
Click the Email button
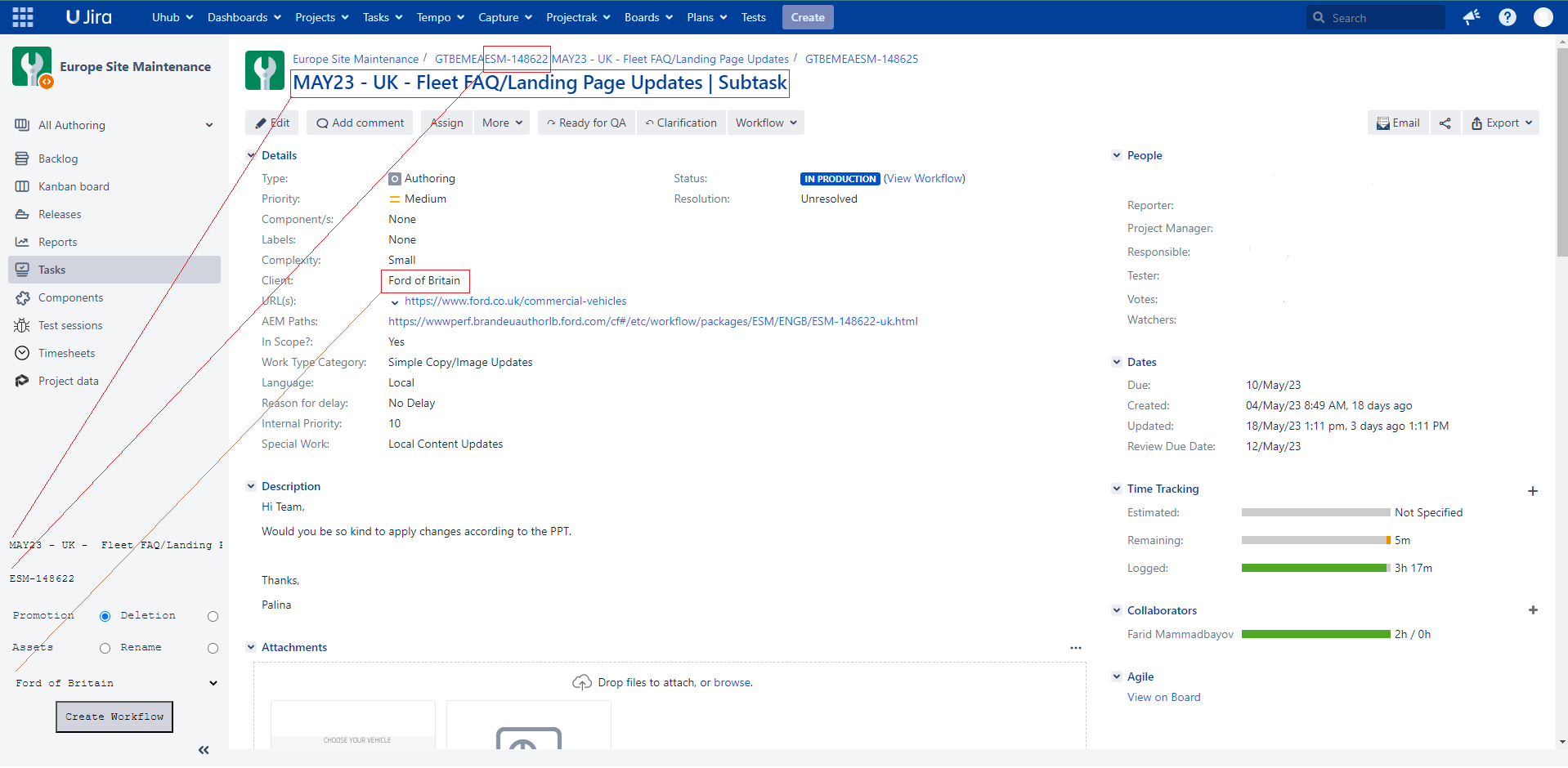[x=1398, y=123]
